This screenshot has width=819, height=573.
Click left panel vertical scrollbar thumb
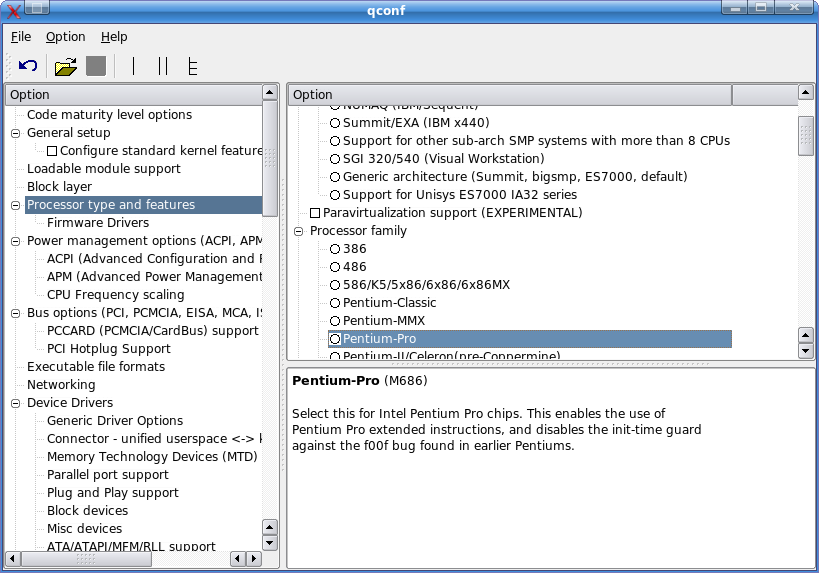(270, 158)
